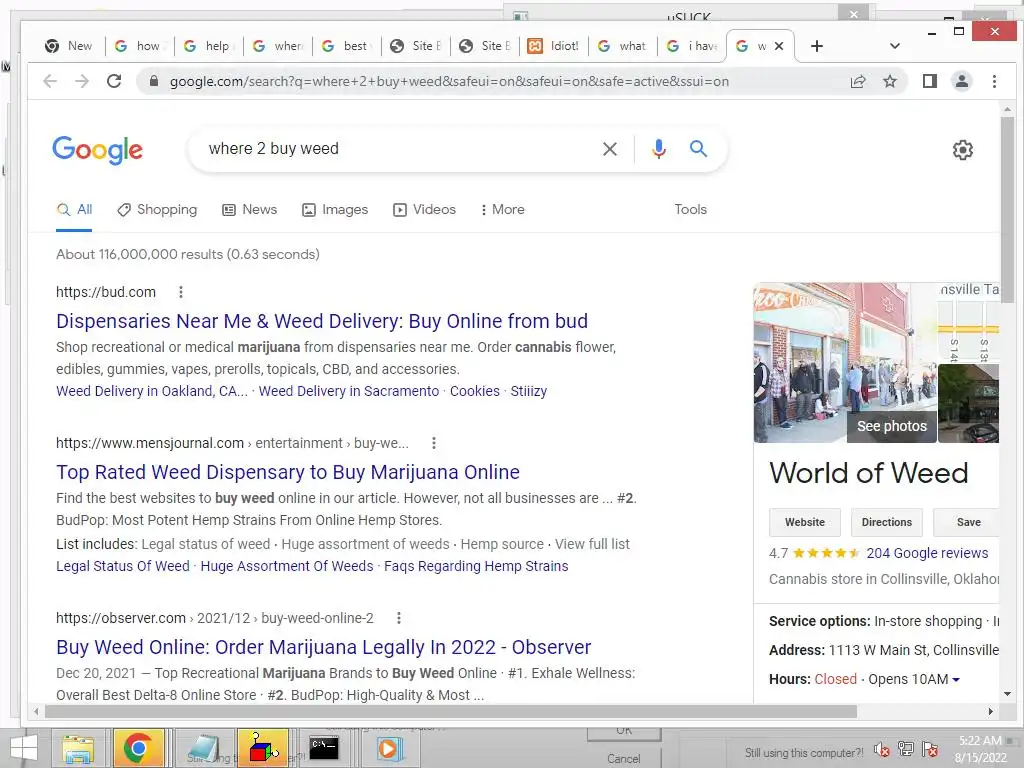Switch to the 'best' browser tab
Viewport: 1024px width, 768px height.
tap(347, 46)
